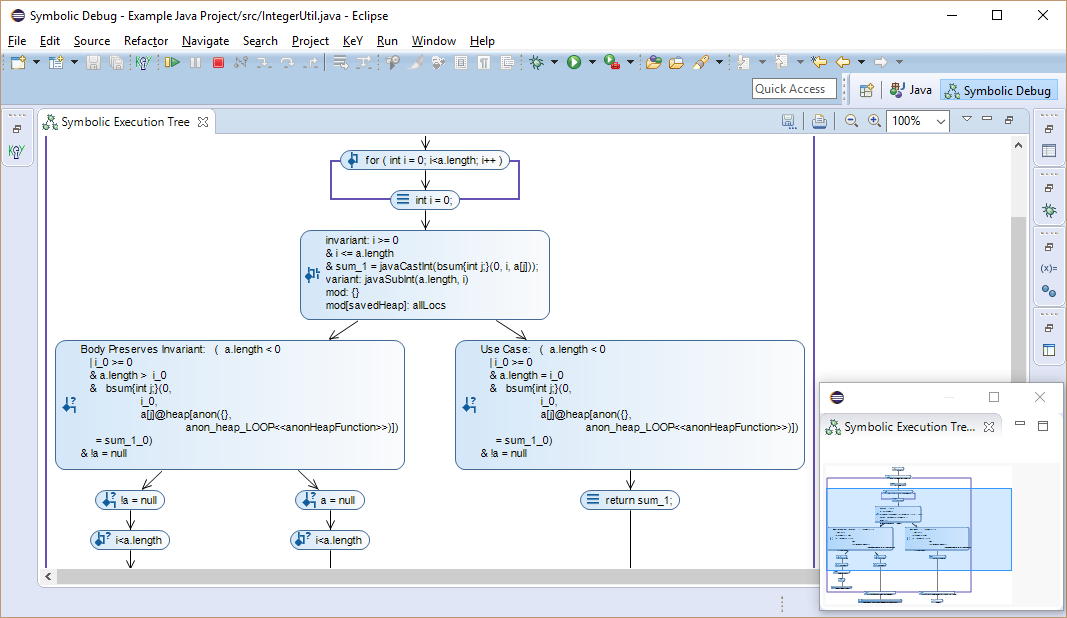
Task: Expand the External Tools dropdown arrow
Action: coord(630,63)
